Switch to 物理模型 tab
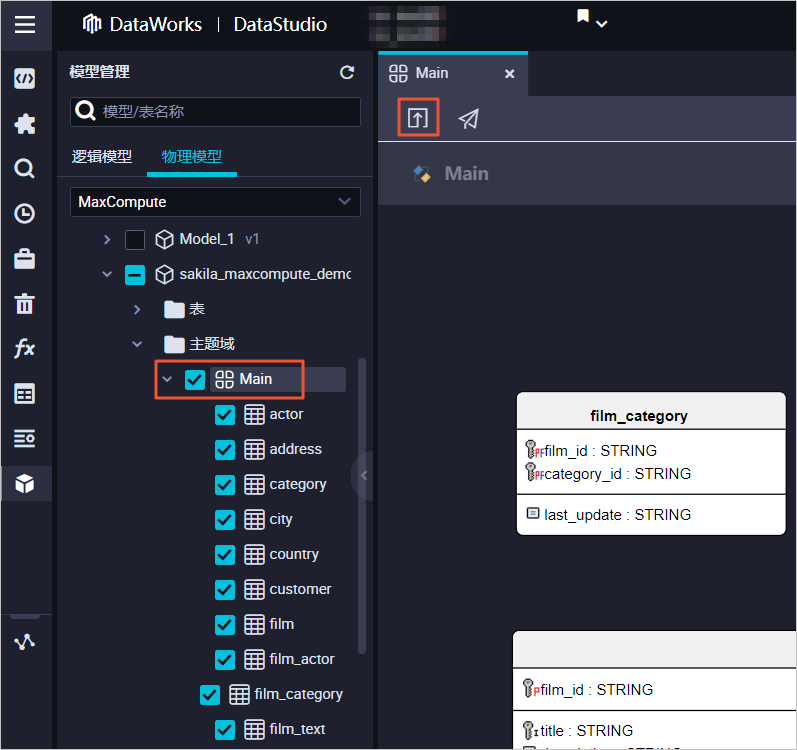Viewport: 797px width, 750px height. pos(192,157)
